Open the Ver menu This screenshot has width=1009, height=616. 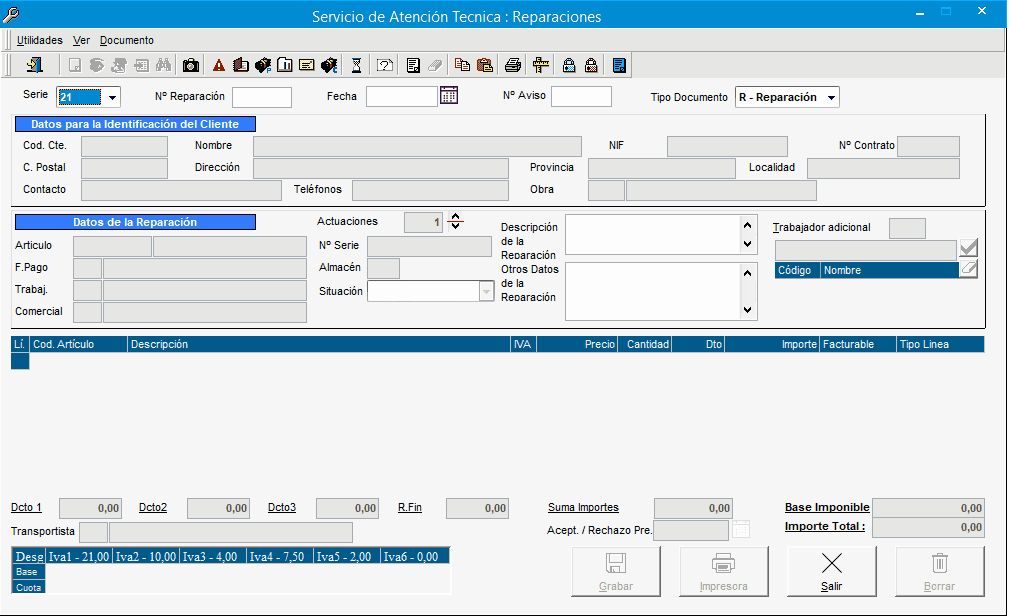[81, 40]
